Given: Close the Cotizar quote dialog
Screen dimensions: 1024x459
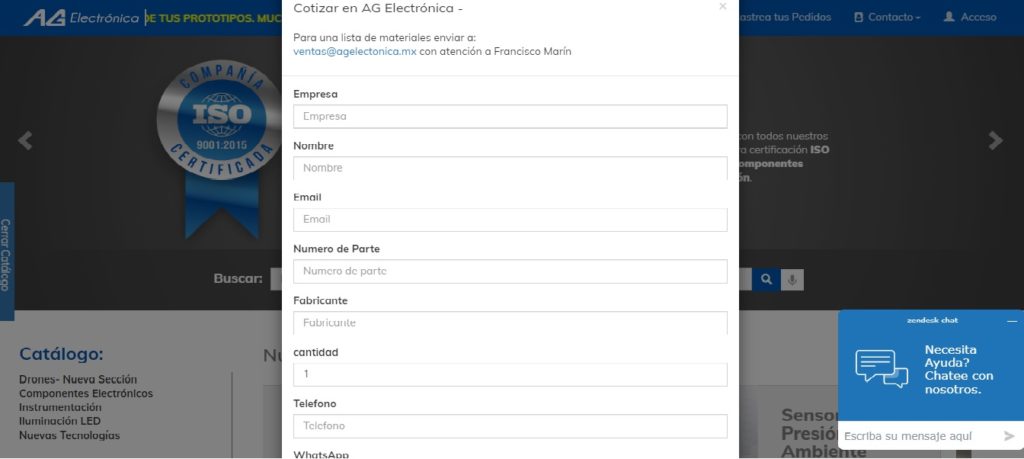Looking at the screenshot, I should tap(723, 7).
